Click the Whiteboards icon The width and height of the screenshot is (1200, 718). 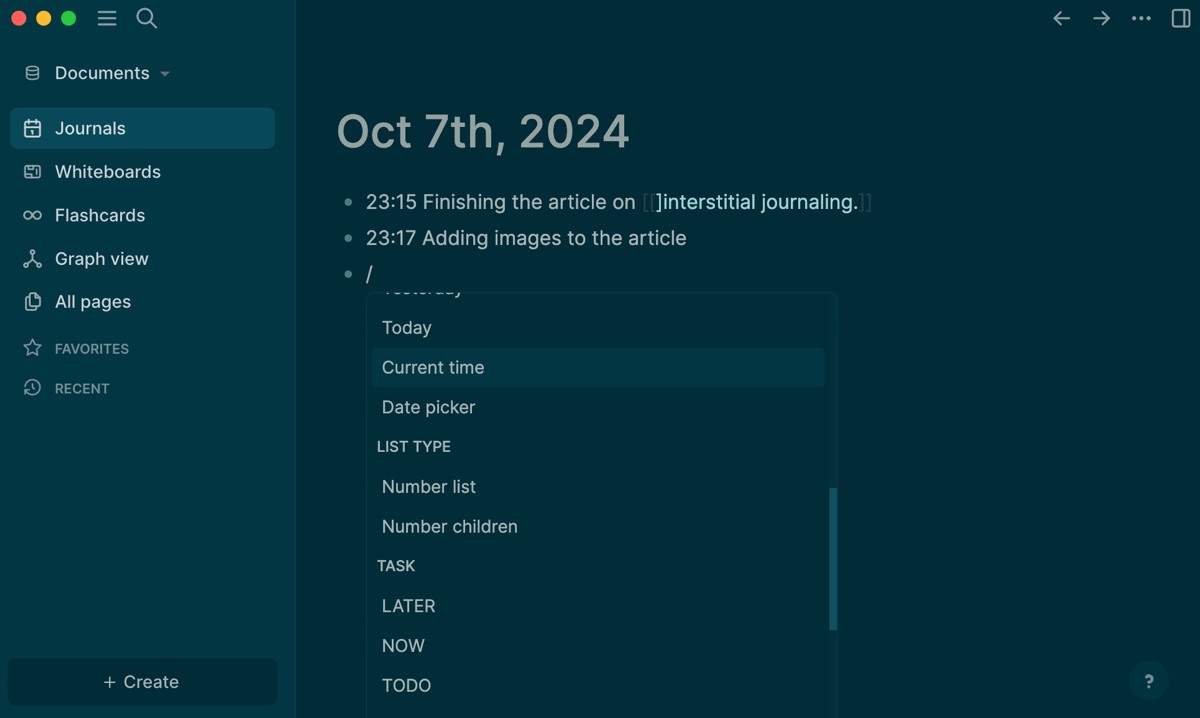point(32,172)
